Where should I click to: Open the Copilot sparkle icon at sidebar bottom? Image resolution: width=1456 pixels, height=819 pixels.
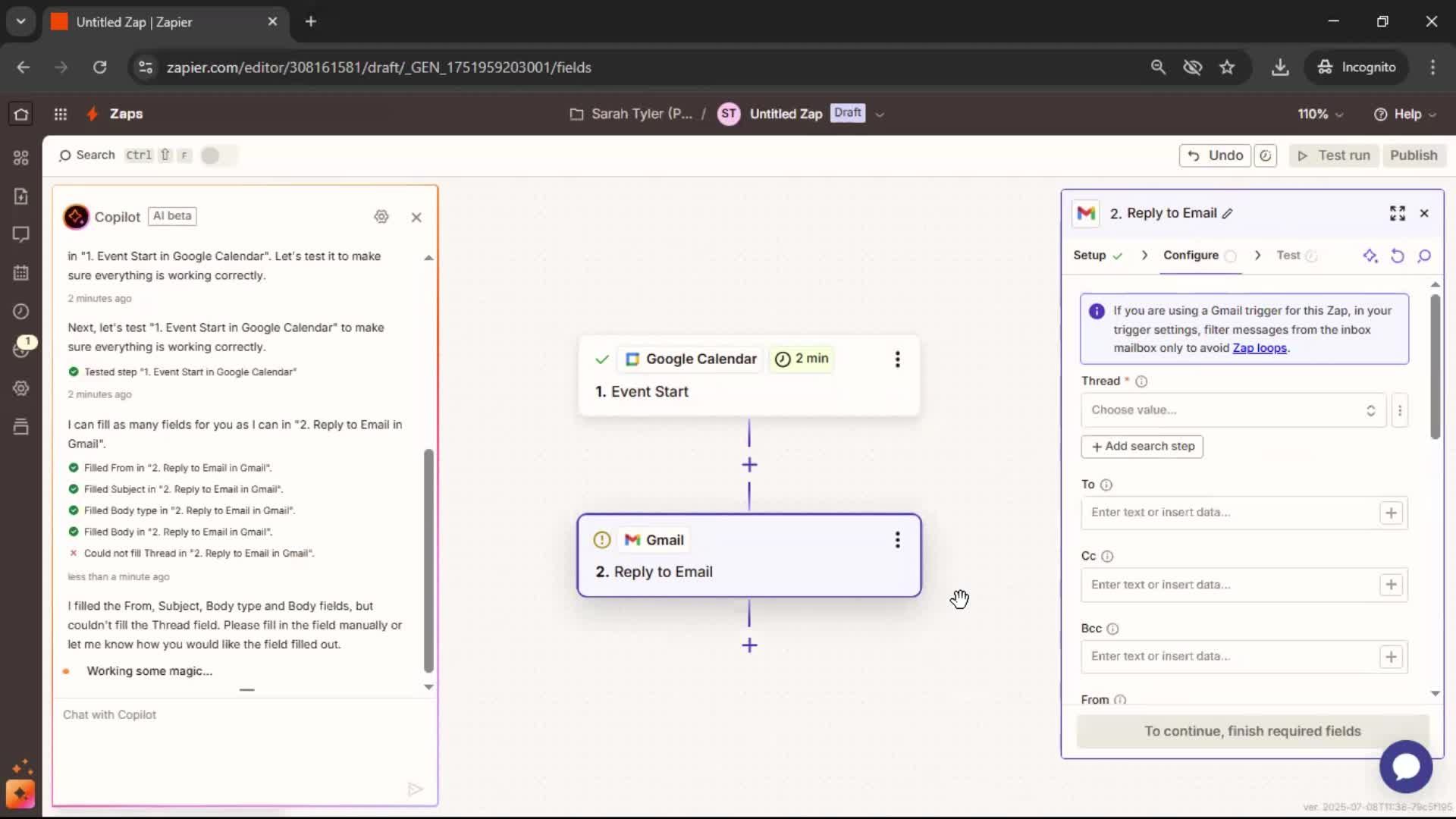[x=20, y=793]
